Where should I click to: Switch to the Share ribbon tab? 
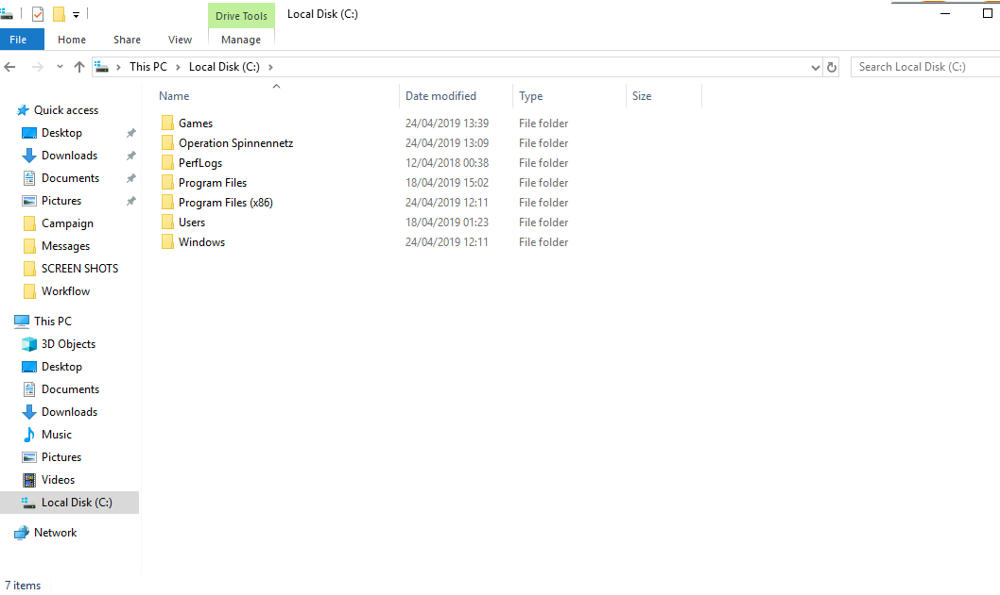point(127,40)
